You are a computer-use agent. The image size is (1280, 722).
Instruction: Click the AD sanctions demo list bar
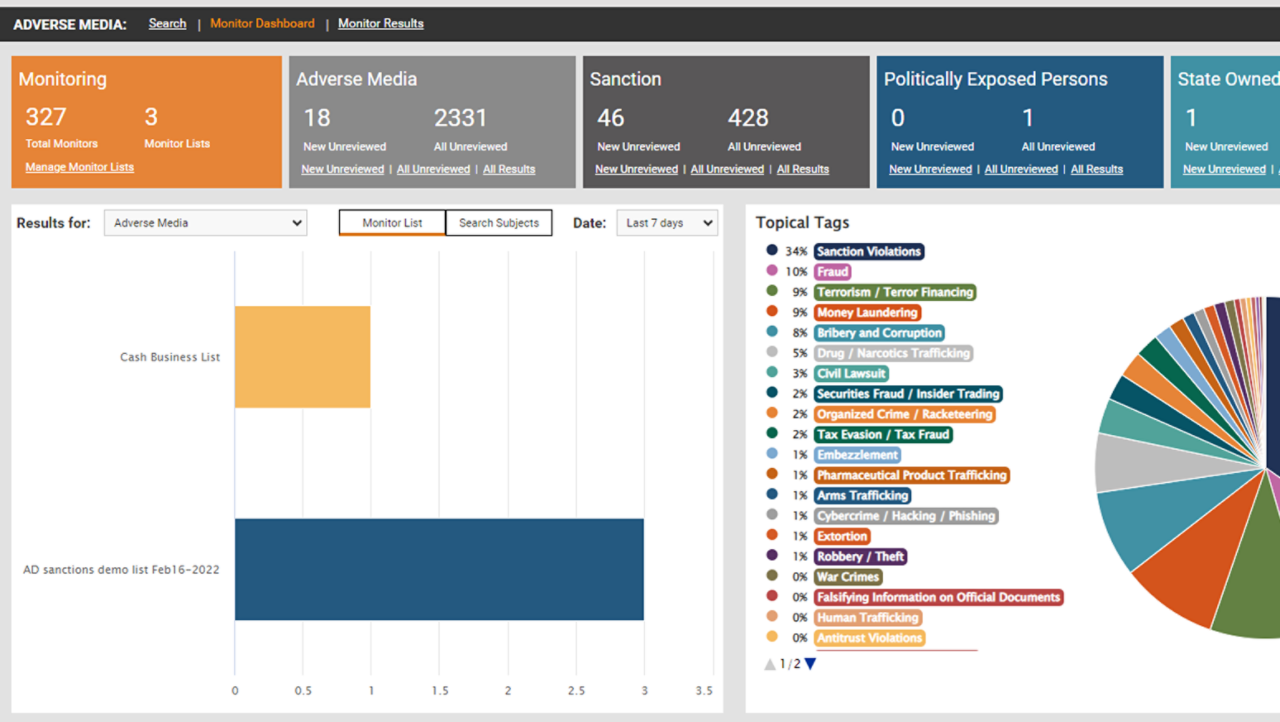(439, 569)
